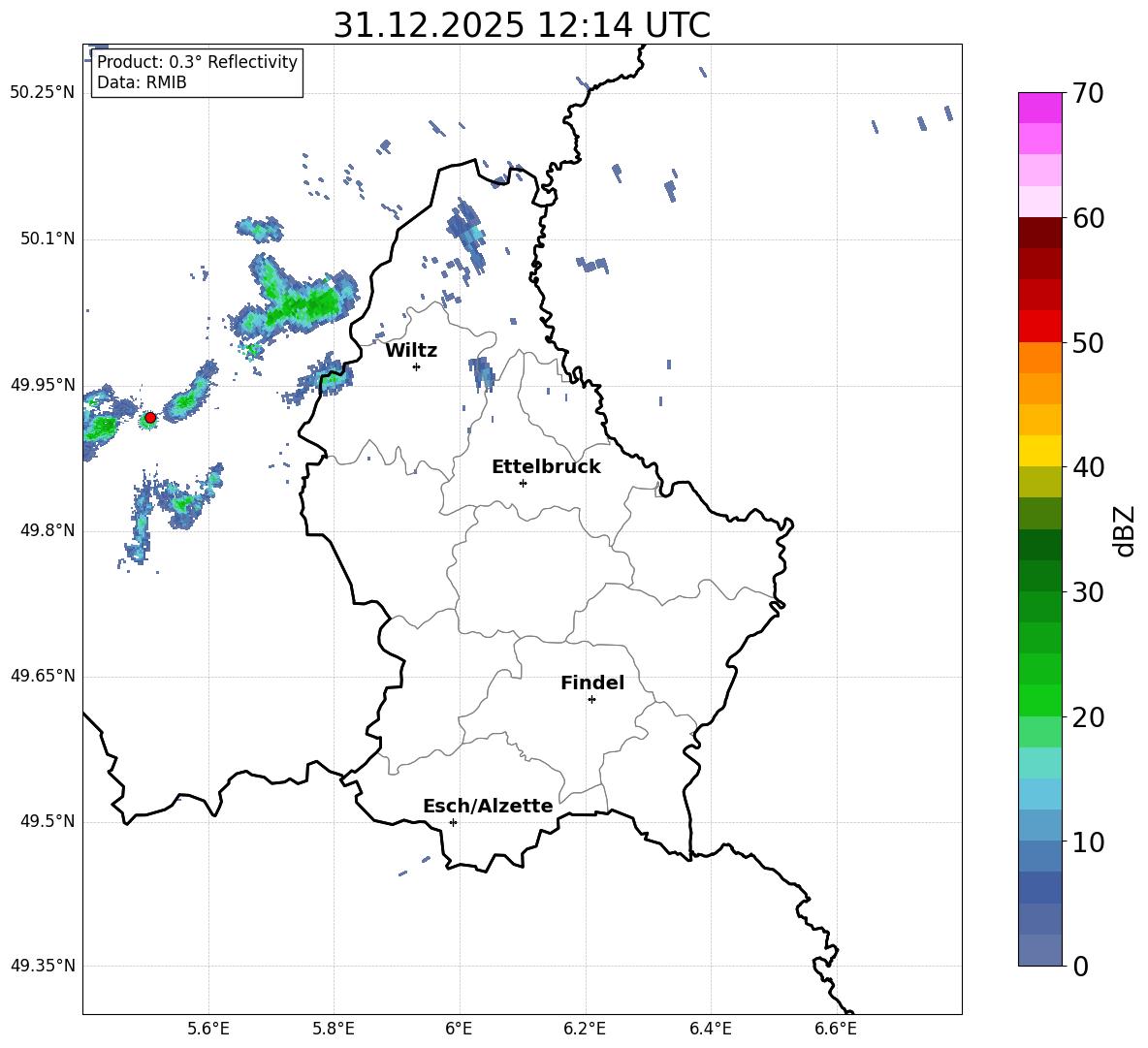Click the Wiltz city label
This screenshot has height=1048, width=1148.
(411, 351)
